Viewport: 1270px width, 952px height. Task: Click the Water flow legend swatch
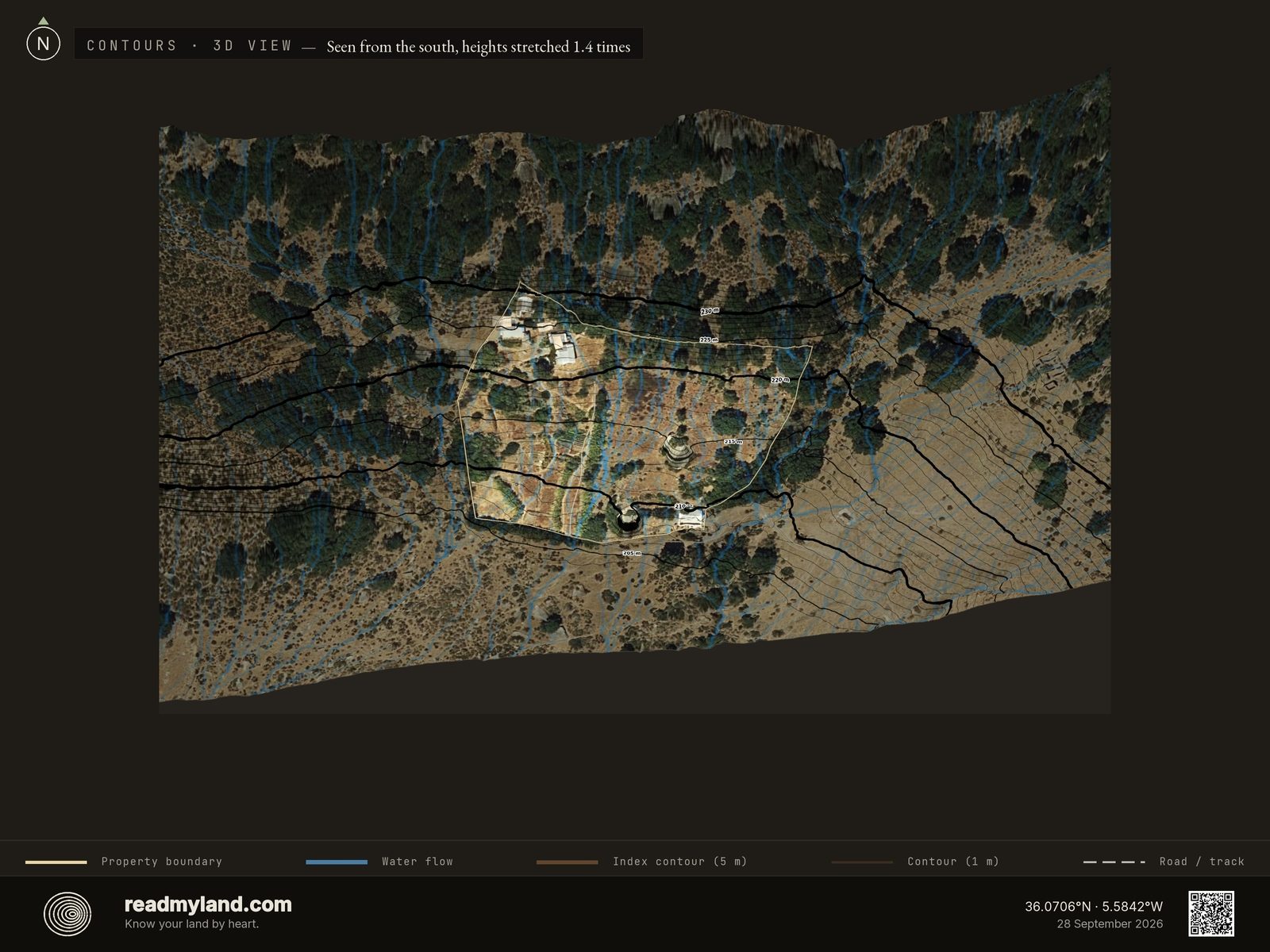tap(337, 862)
